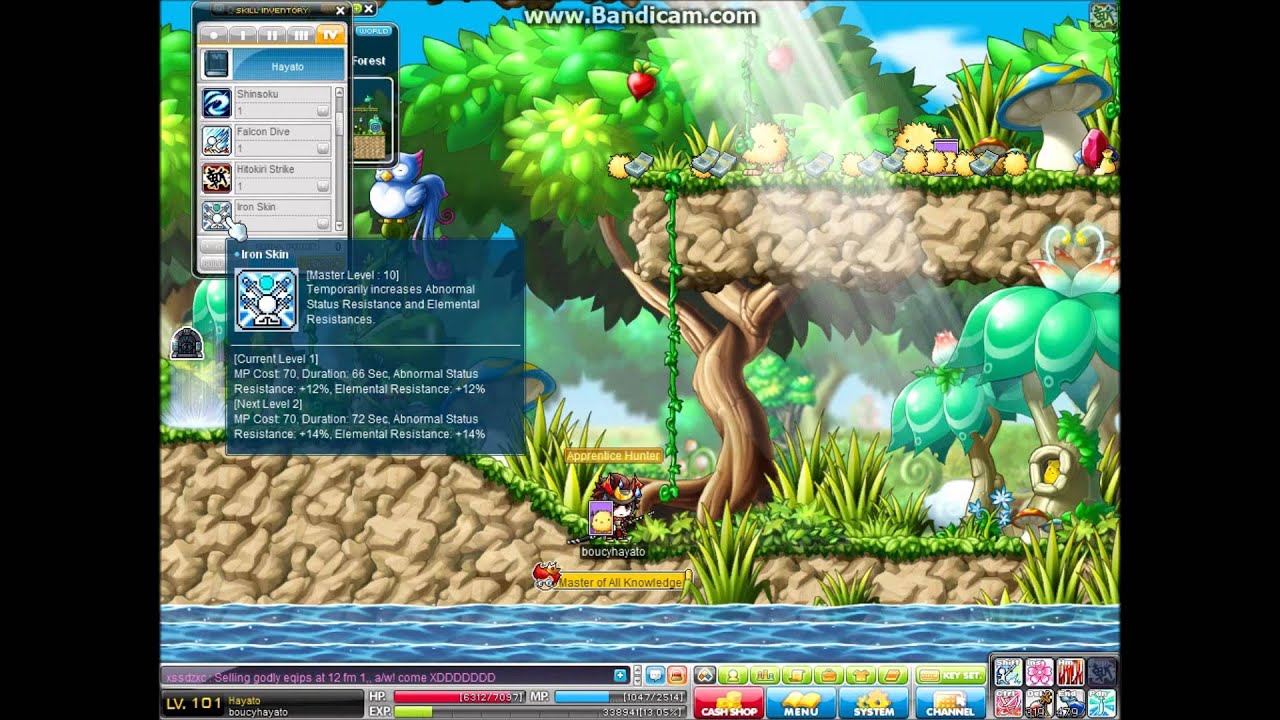
Task: Click the chat message input line
Action: [386, 677]
